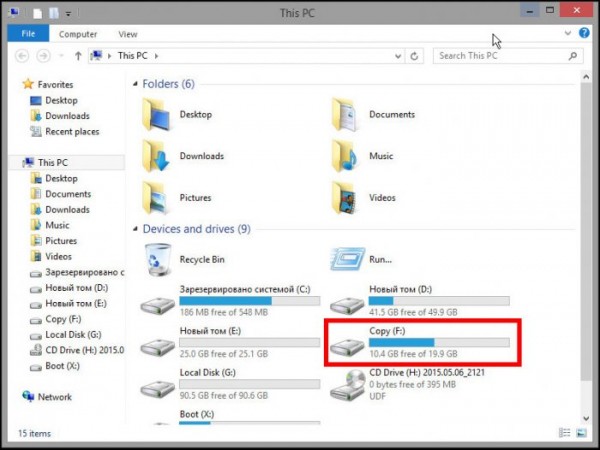Expand the ribbon with the chevron
Viewport: 600px width, 450px height.
[568, 33]
